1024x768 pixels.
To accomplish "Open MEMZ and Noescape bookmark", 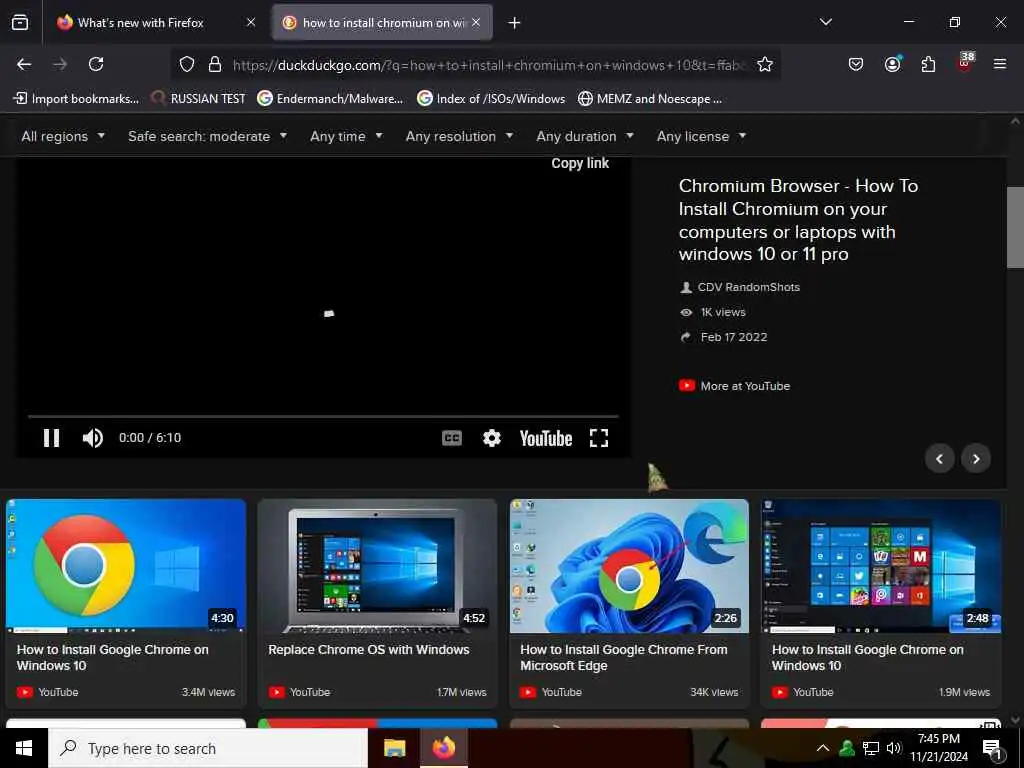I will pyautogui.click(x=650, y=99).
